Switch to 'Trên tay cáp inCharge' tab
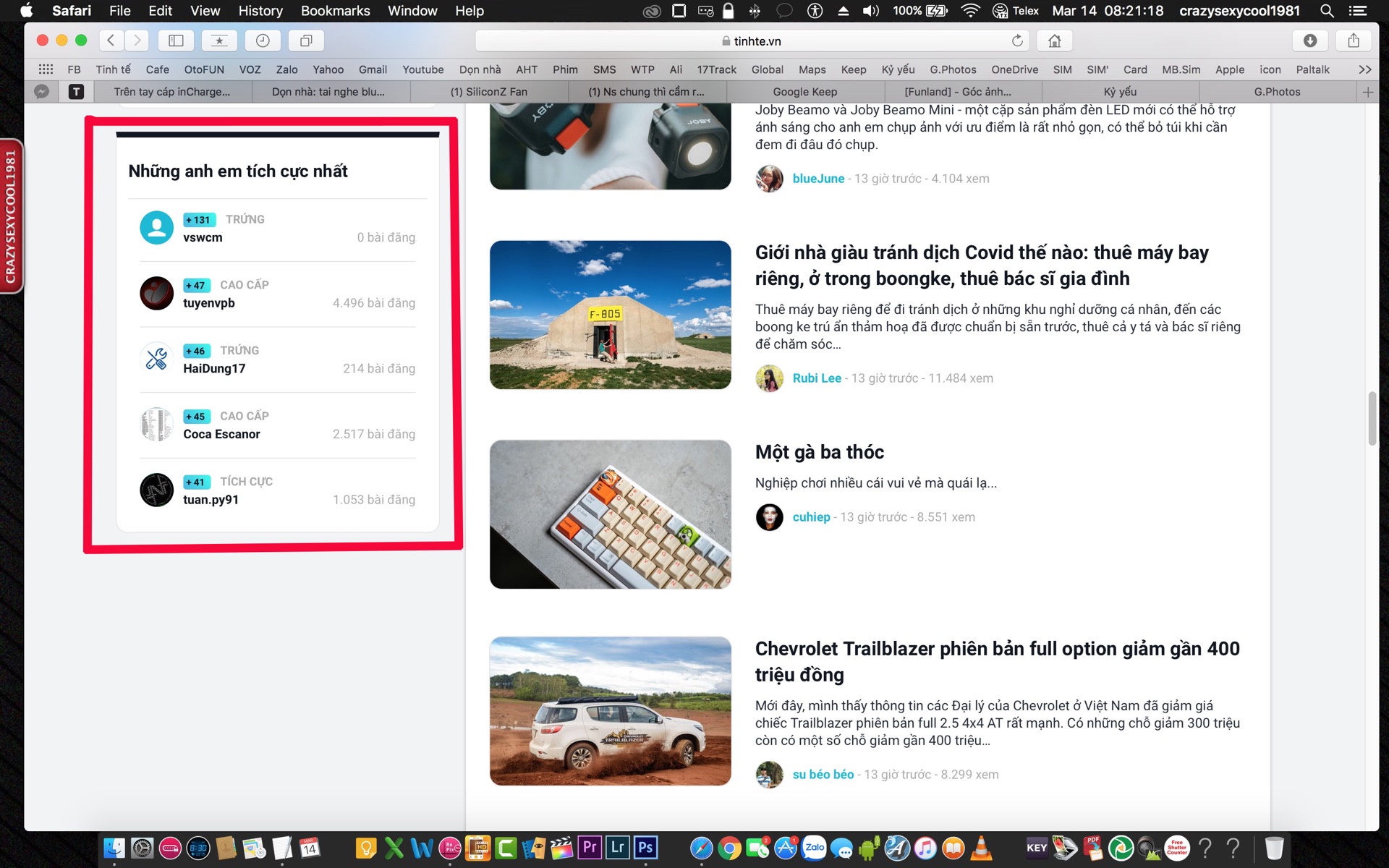This screenshot has width=1389, height=868. coord(172,92)
